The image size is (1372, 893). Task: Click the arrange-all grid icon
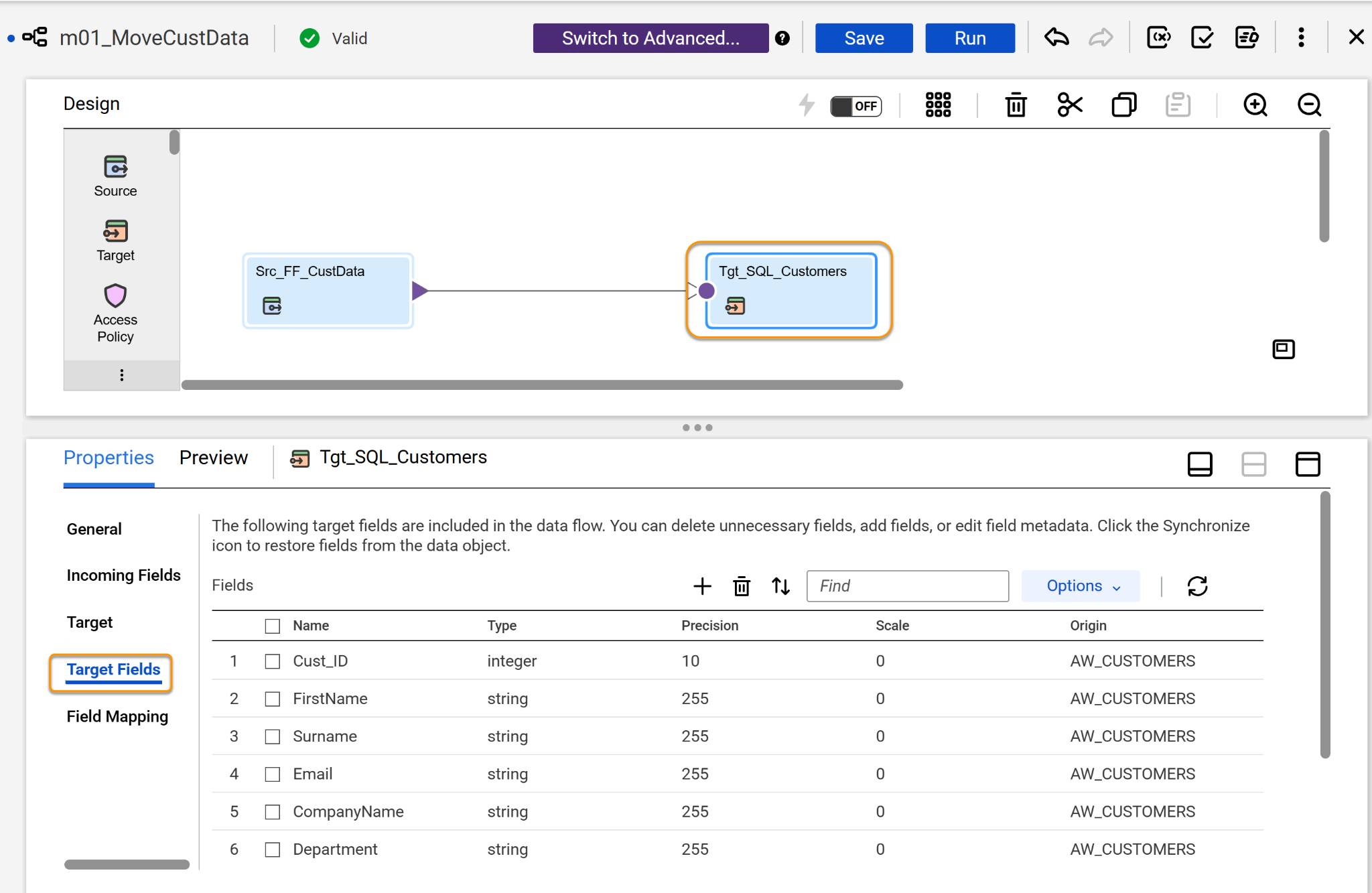click(x=938, y=105)
